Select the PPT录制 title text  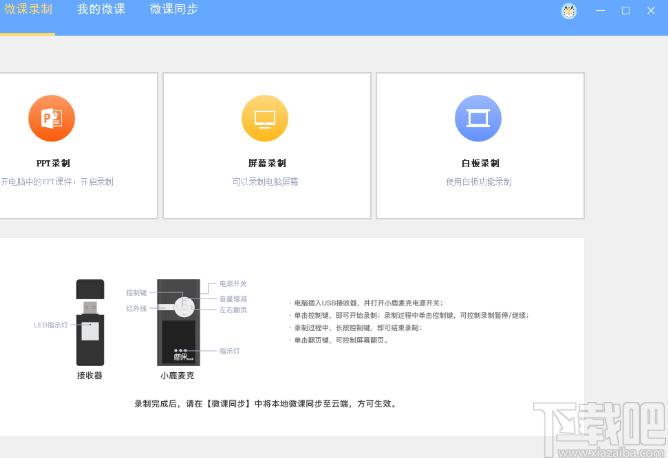pyautogui.click(x=52, y=163)
